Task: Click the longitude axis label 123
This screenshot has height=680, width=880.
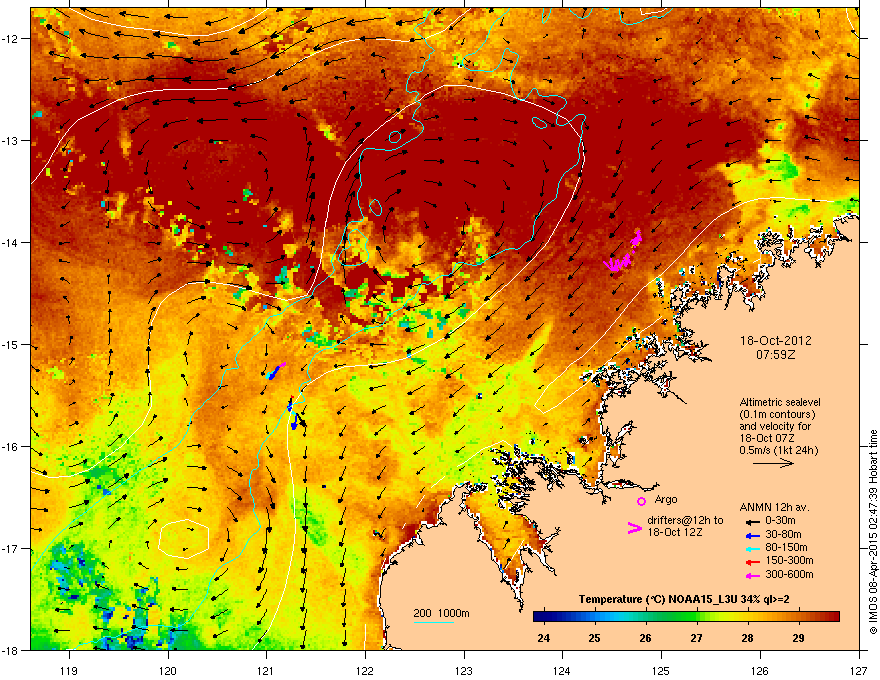Action: click(x=464, y=670)
